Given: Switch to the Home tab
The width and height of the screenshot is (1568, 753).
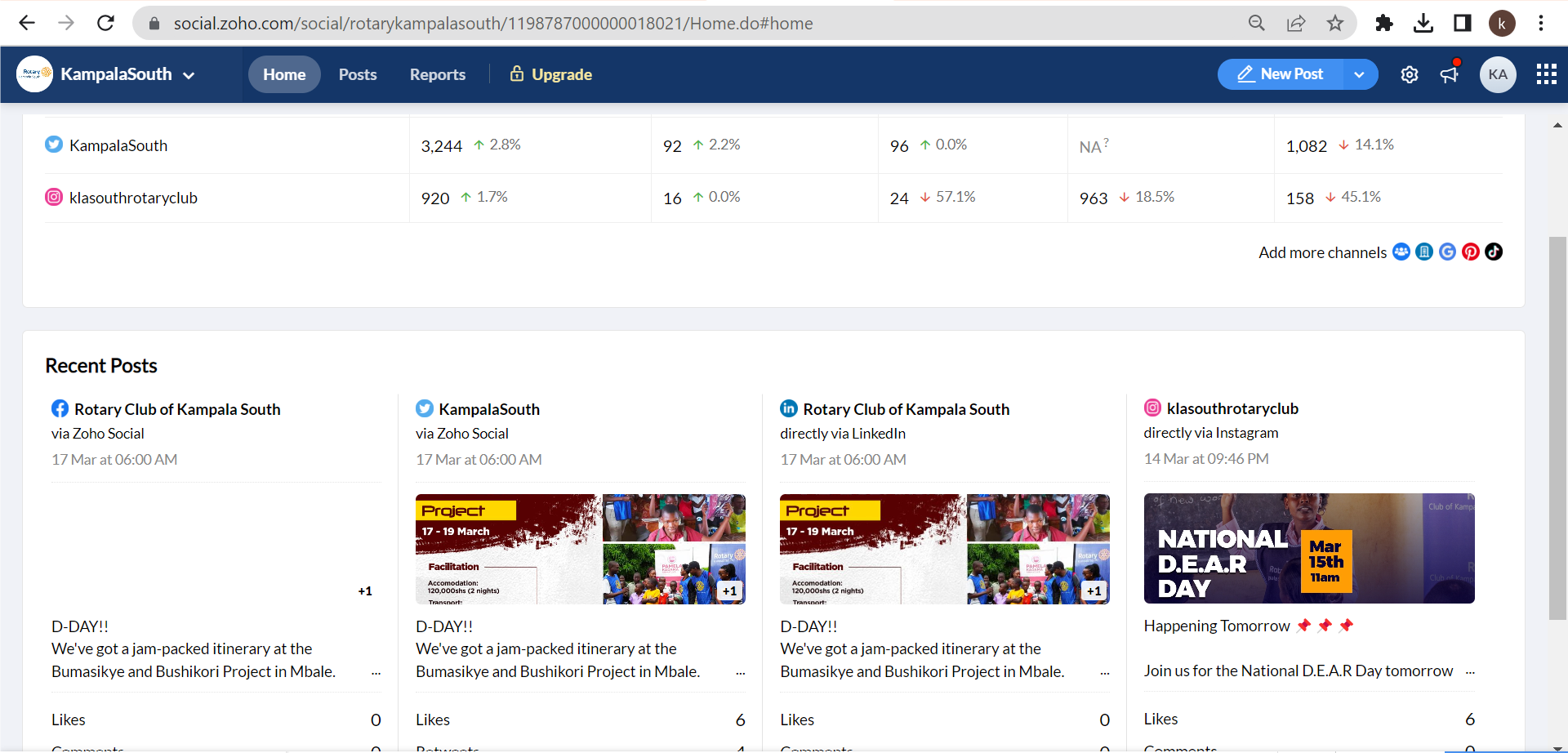Looking at the screenshot, I should [x=284, y=74].
